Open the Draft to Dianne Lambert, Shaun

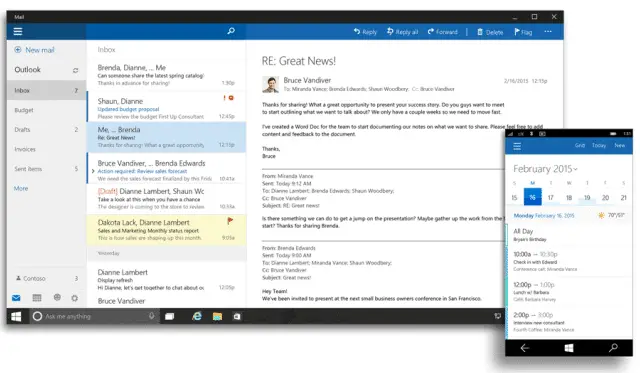(x=166, y=198)
